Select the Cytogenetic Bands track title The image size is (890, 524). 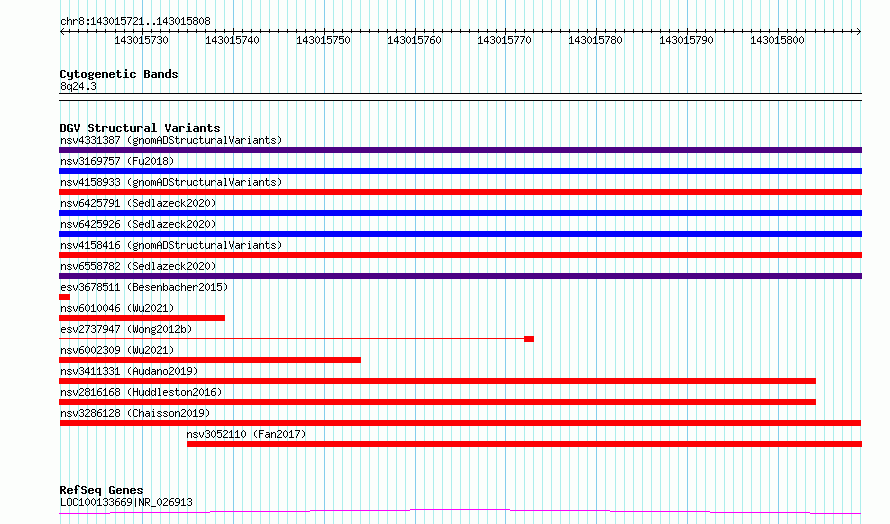click(x=119, y=74)
